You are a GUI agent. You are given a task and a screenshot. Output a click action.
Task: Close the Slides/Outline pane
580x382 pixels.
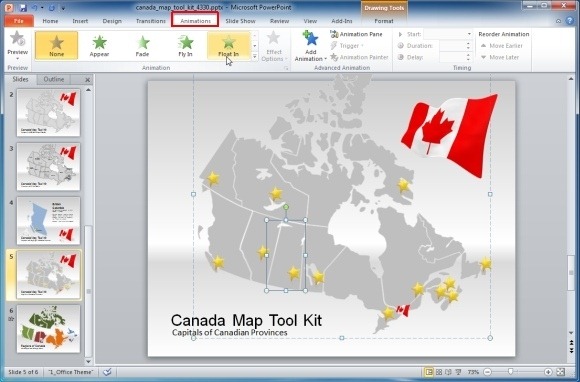88,80
